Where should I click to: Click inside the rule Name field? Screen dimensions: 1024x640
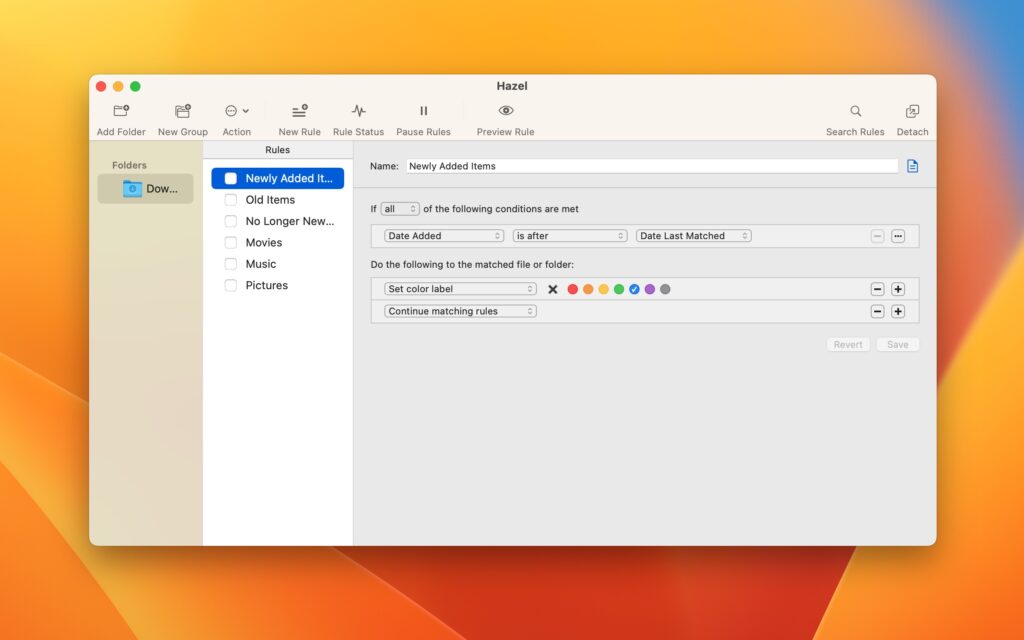coord(650,166)
